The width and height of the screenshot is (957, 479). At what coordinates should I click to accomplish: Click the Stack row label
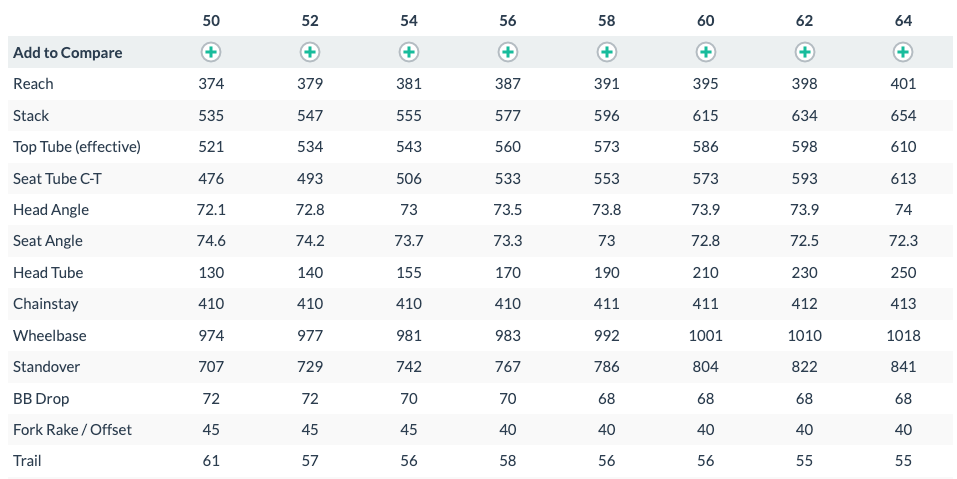31,115
